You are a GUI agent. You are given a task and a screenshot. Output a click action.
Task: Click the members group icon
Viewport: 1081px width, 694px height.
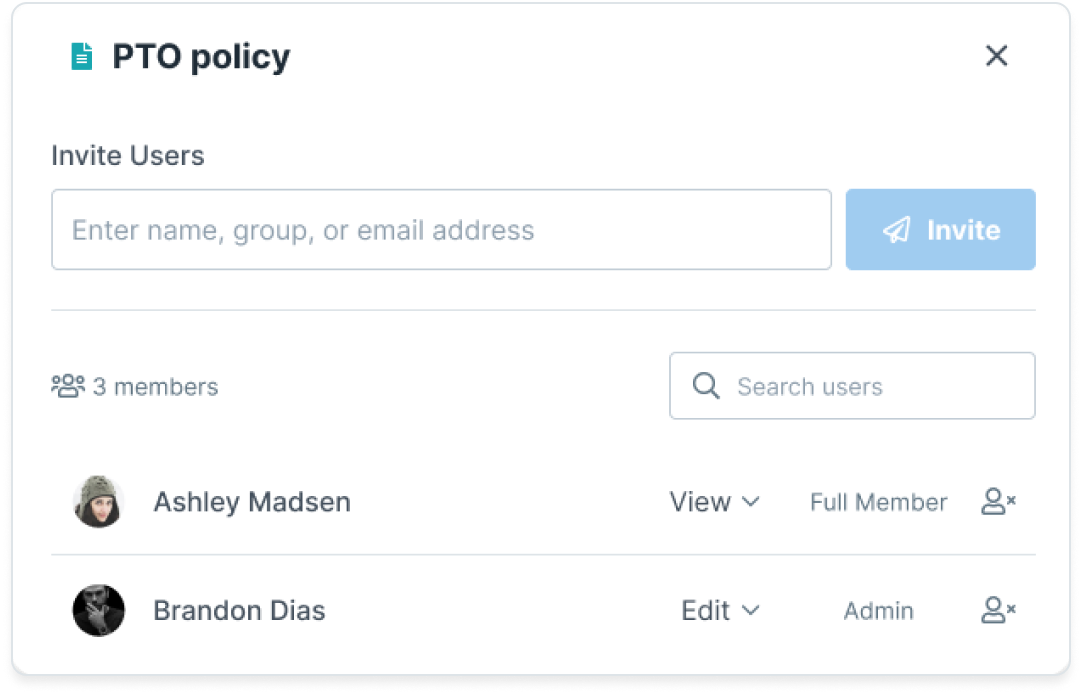coord(68,386)
